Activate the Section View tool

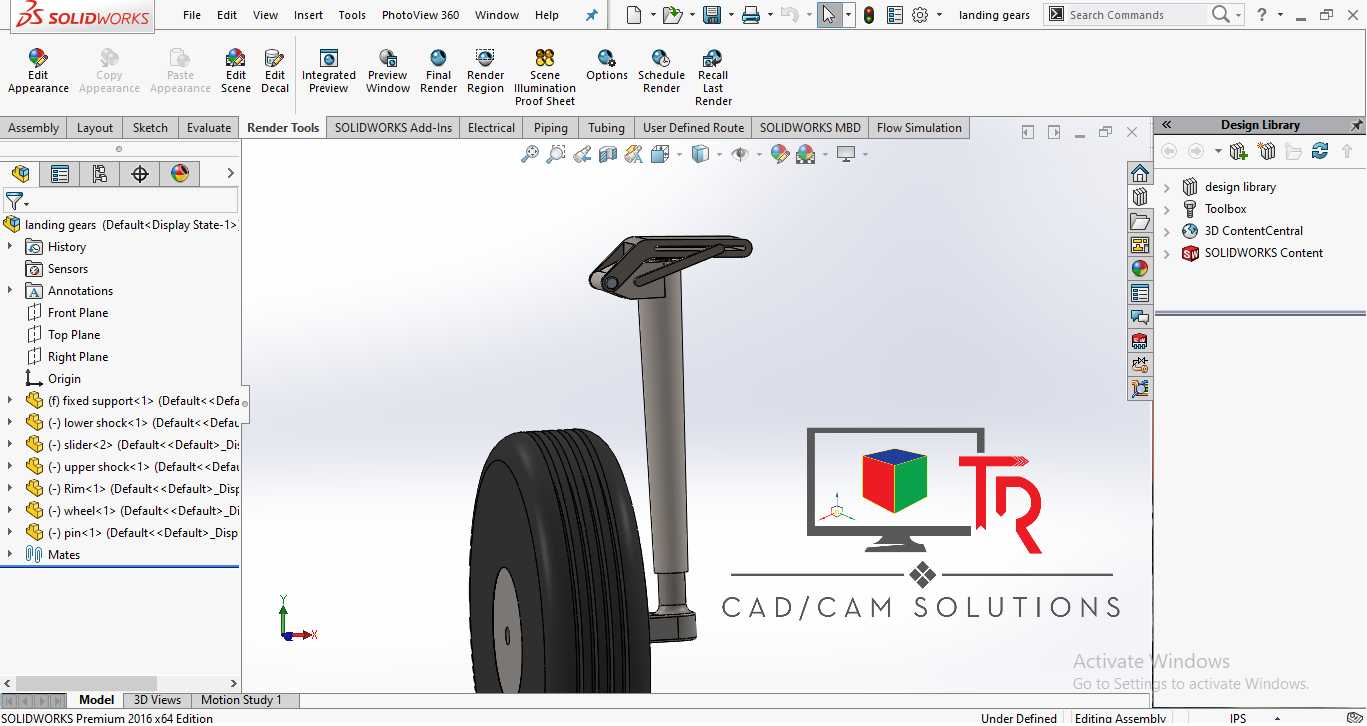tap(607, 154)
